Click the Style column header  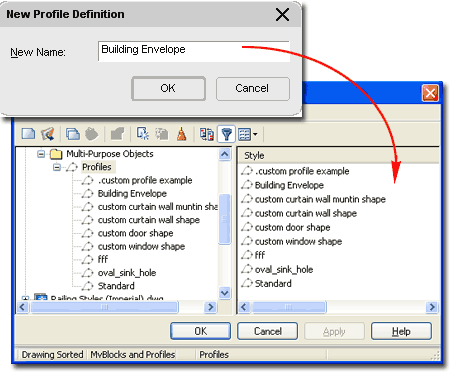pos(338,155)
